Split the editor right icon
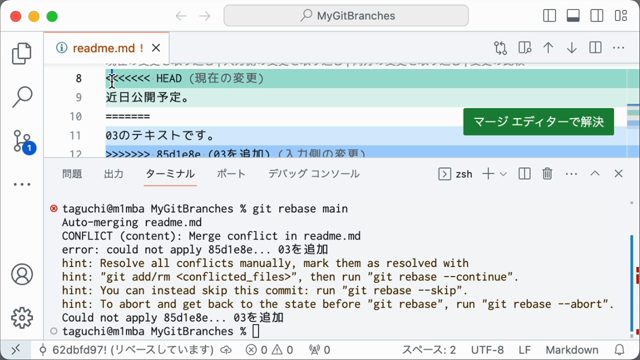This screenshot has height=360, width=640. [596, 48]
